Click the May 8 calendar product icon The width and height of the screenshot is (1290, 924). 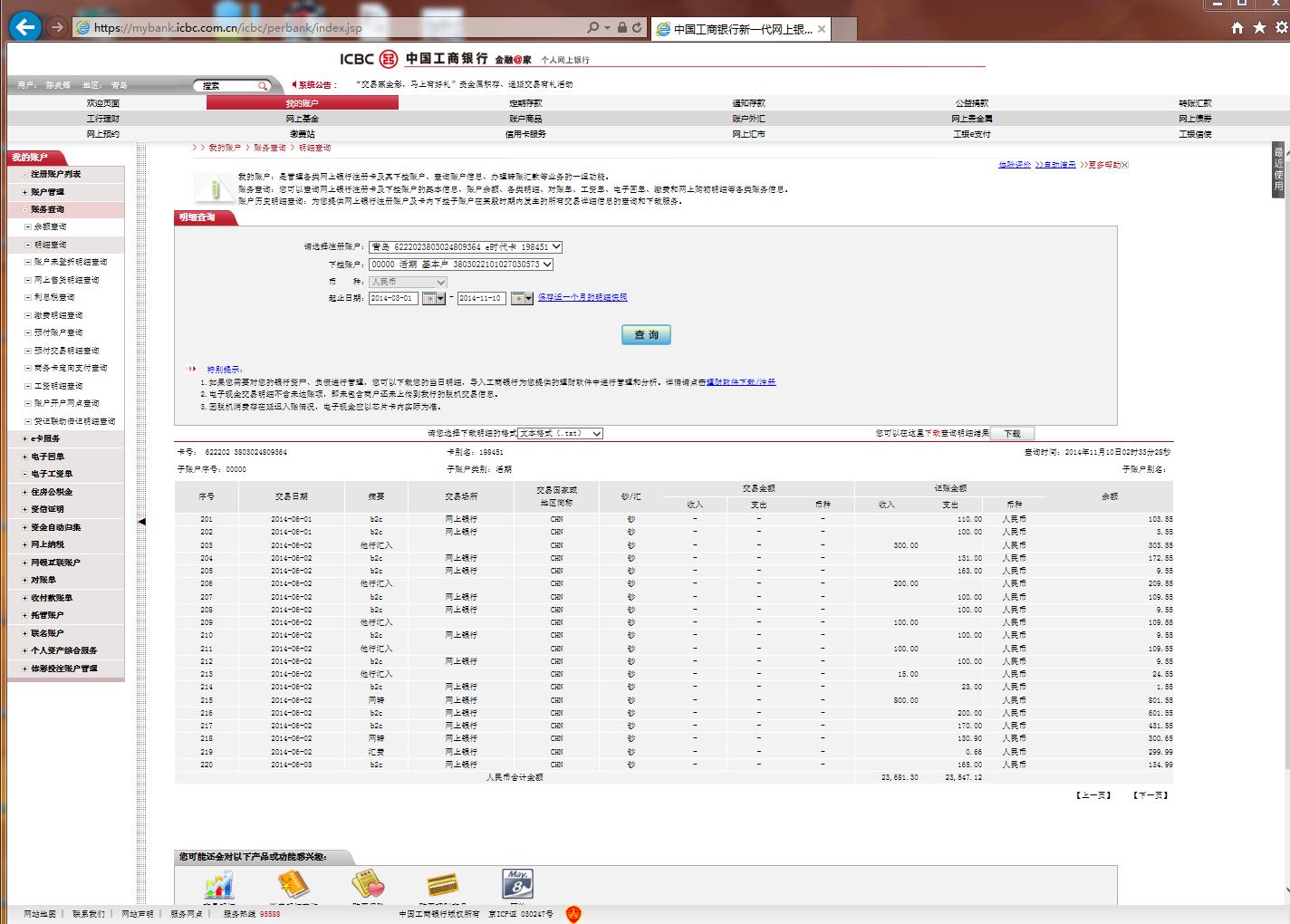point(517,884)
